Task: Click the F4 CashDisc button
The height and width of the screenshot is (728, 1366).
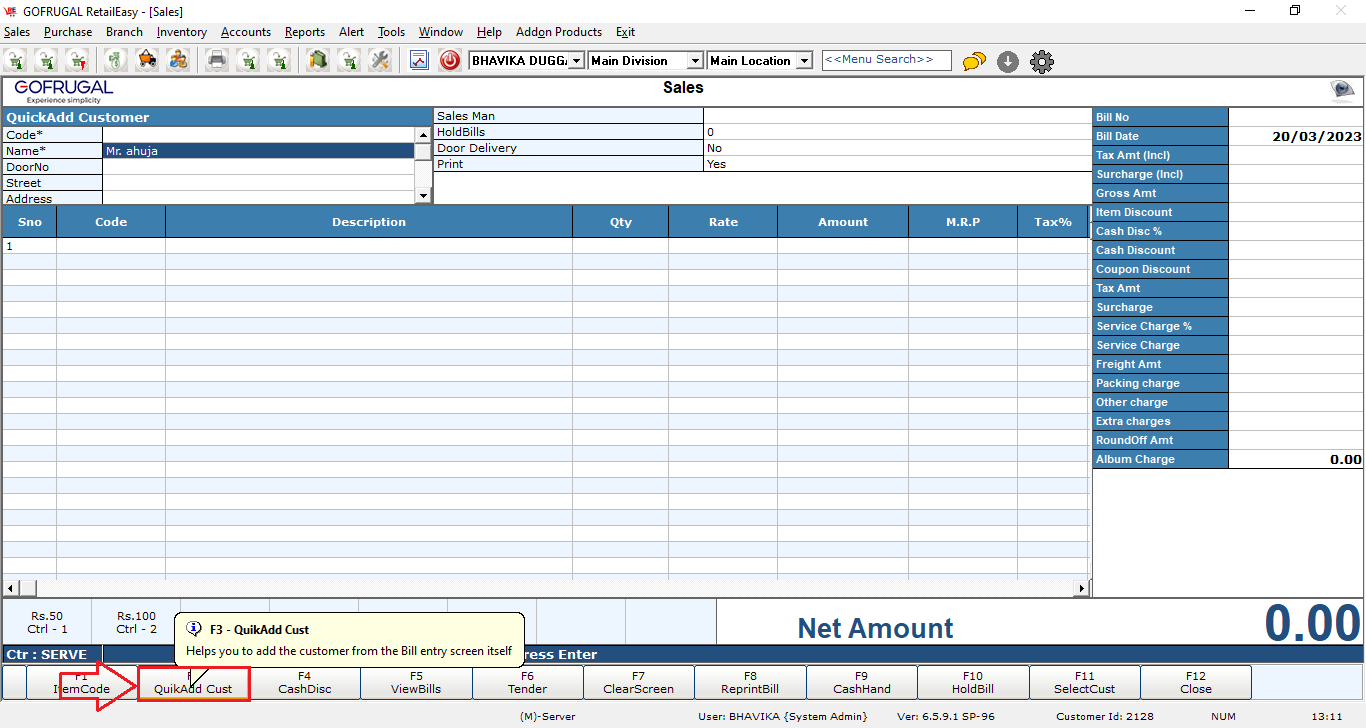Action: click(x=305, y=683)
